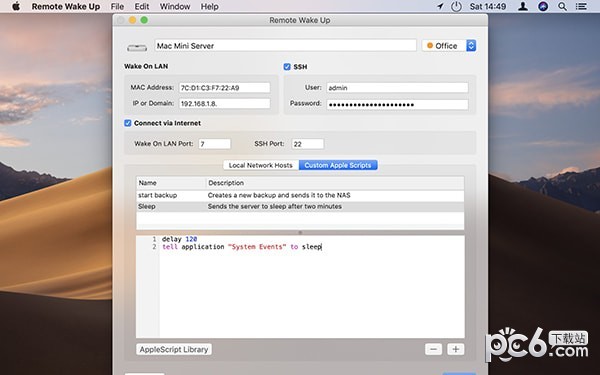Click the menu bar clock Sat 14:49
The width and height of the screenshot is (600, 375).
pyautogui.click(x=488, y=6)
